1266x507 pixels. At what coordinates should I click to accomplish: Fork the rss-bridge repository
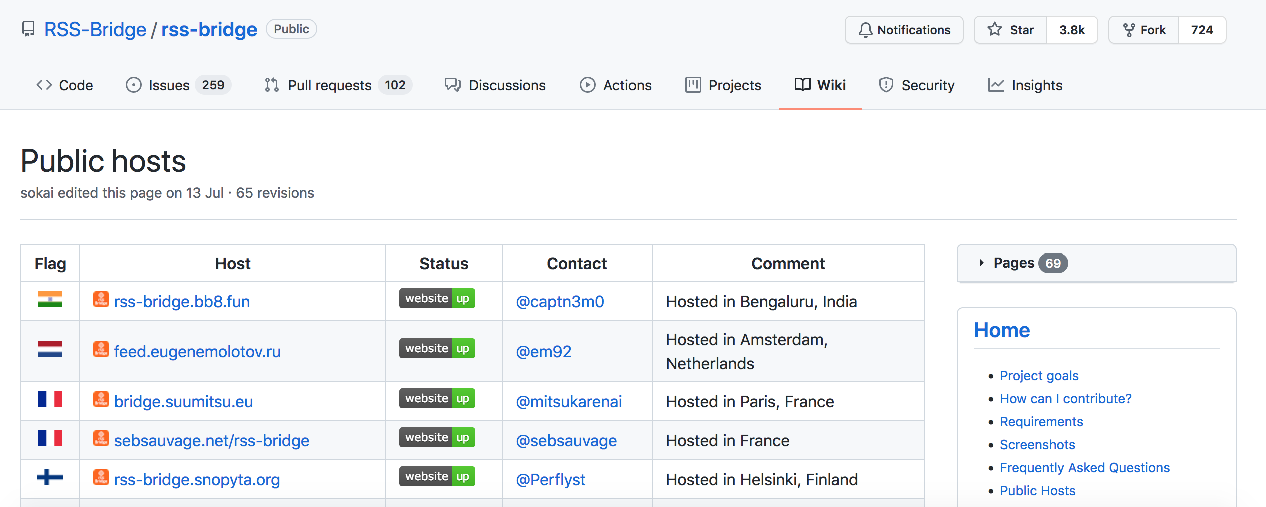tap(1143, 30)
